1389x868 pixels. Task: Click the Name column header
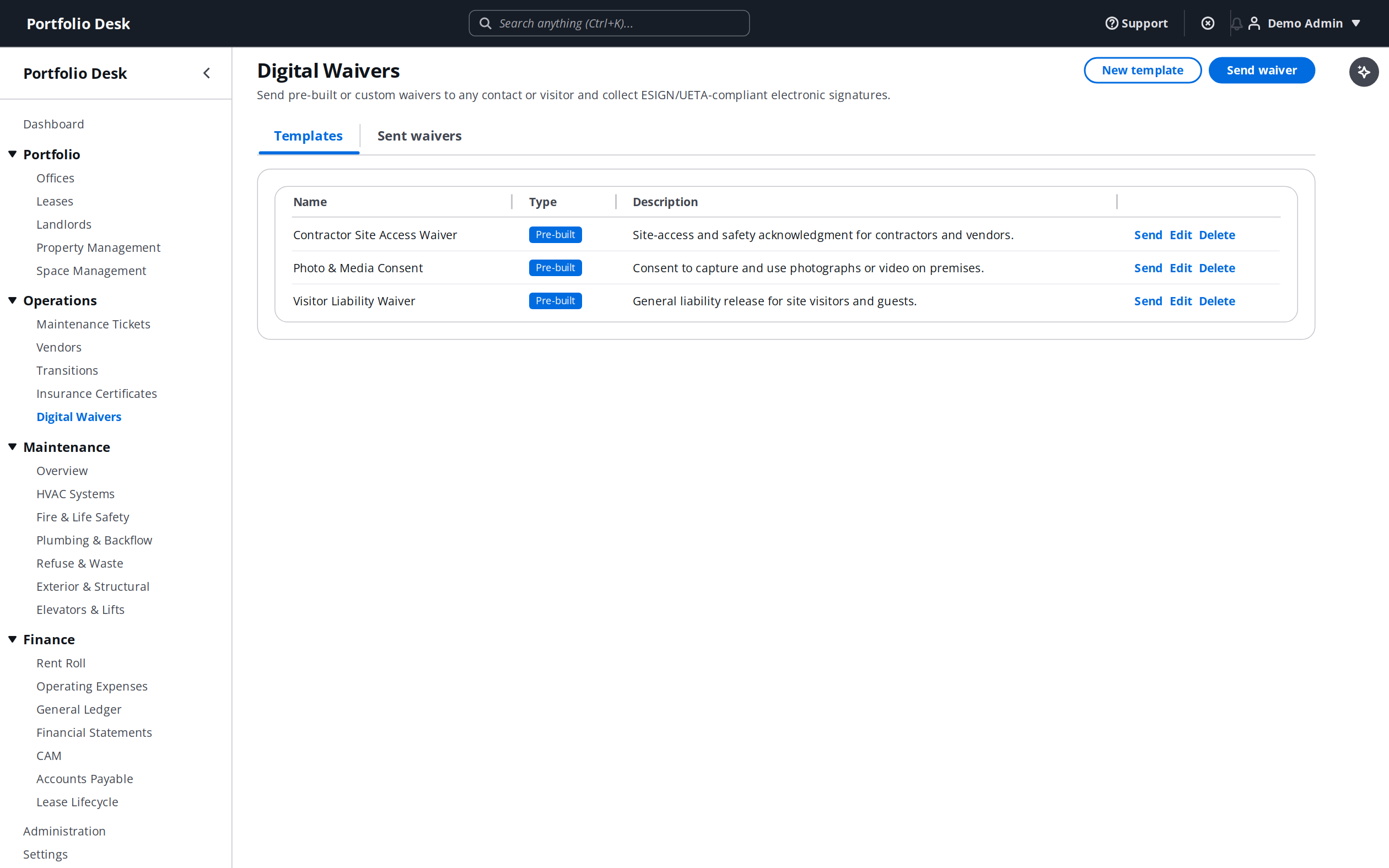[310, 202]
